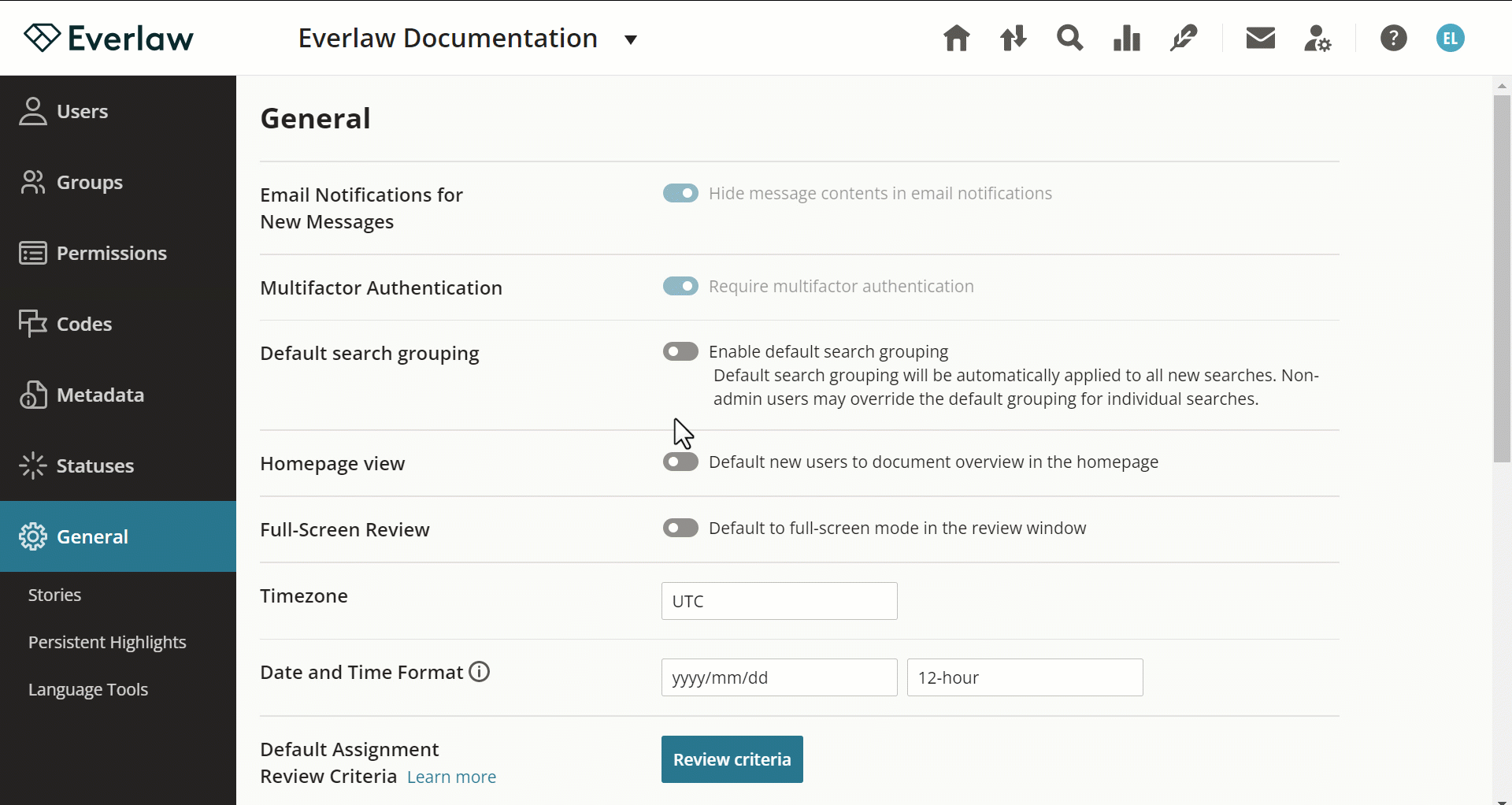Turn on full-screen review mode default

click(680, 528)
